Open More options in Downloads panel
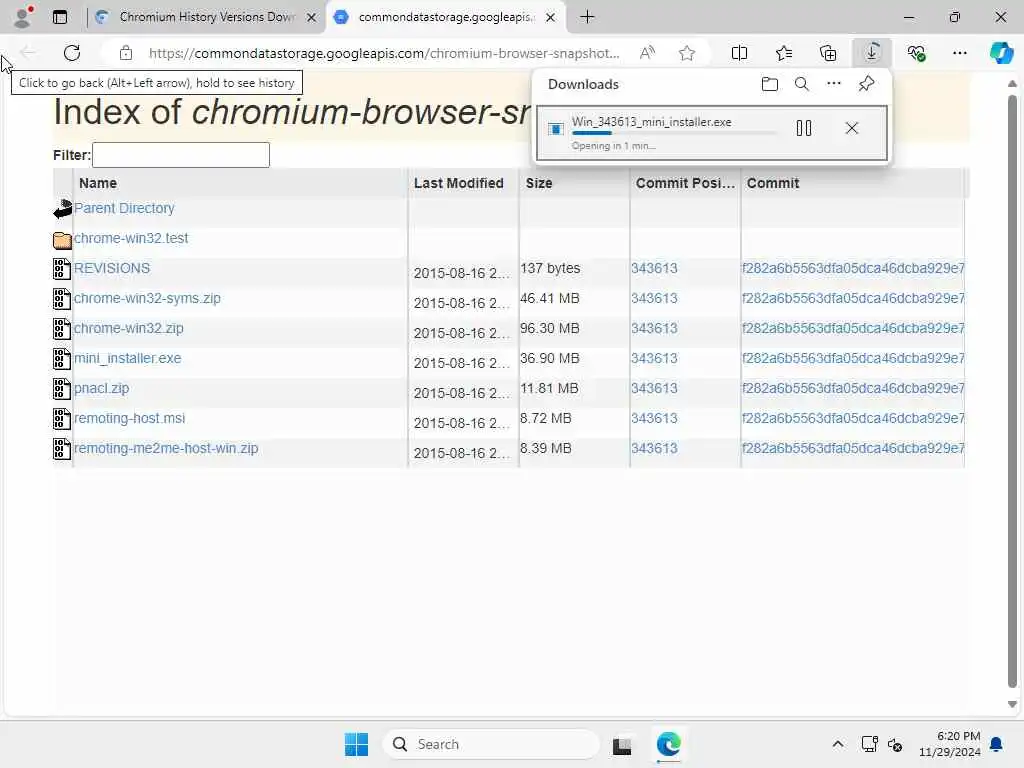Image resolution: width=1024 pixels, height=768 pixels. click(x=833, y=84)
